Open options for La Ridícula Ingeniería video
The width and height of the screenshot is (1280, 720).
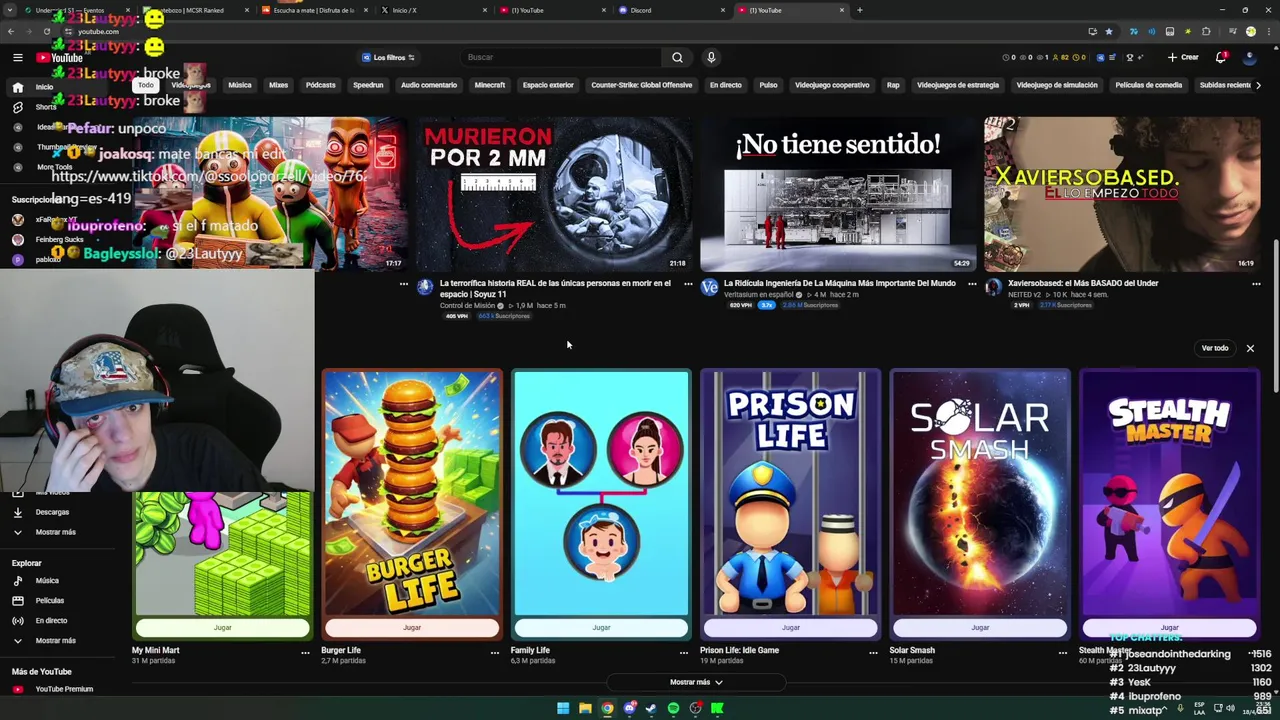click(x=972, y=284)
